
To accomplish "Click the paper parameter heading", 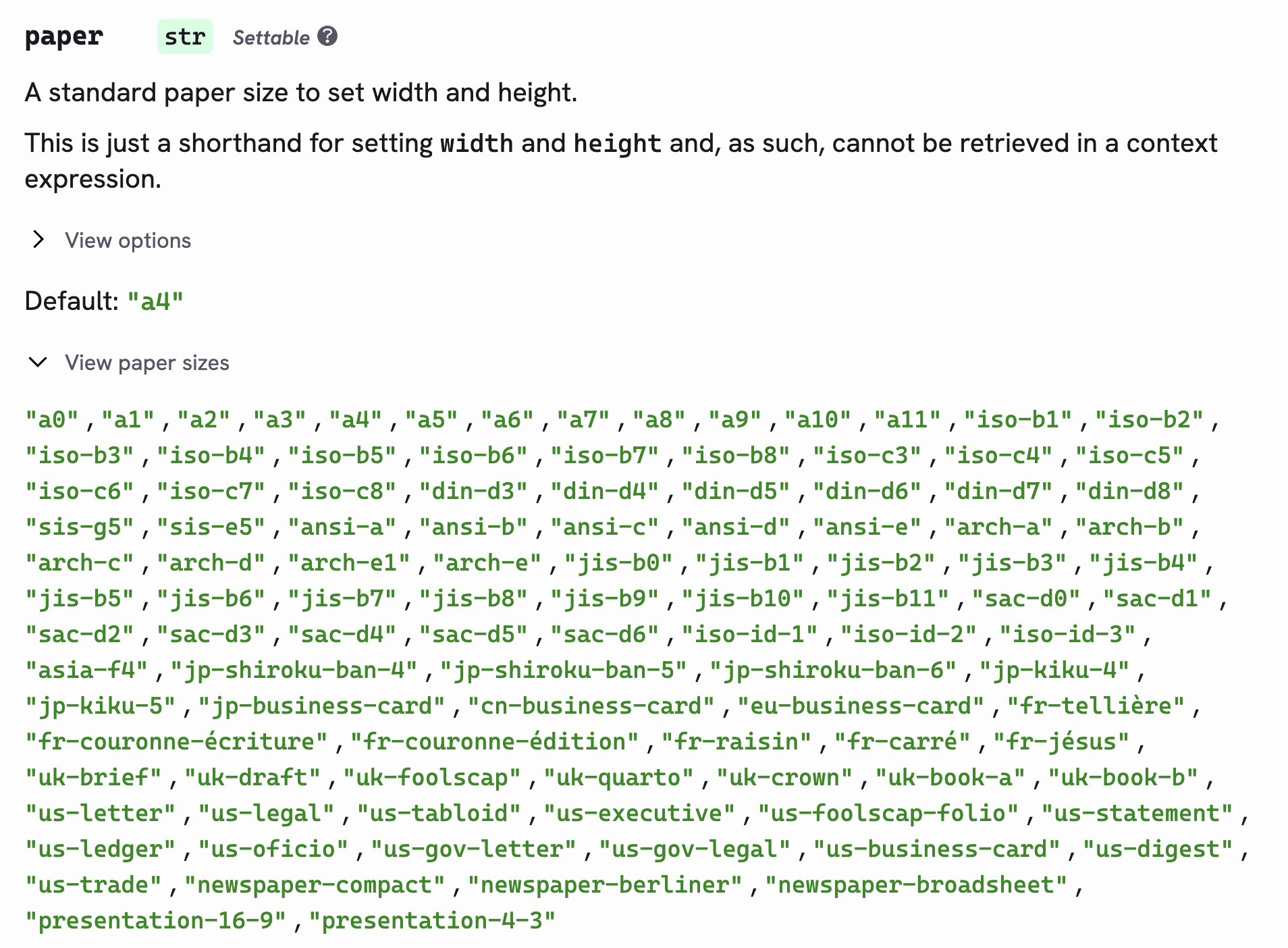I will (64, 36).
